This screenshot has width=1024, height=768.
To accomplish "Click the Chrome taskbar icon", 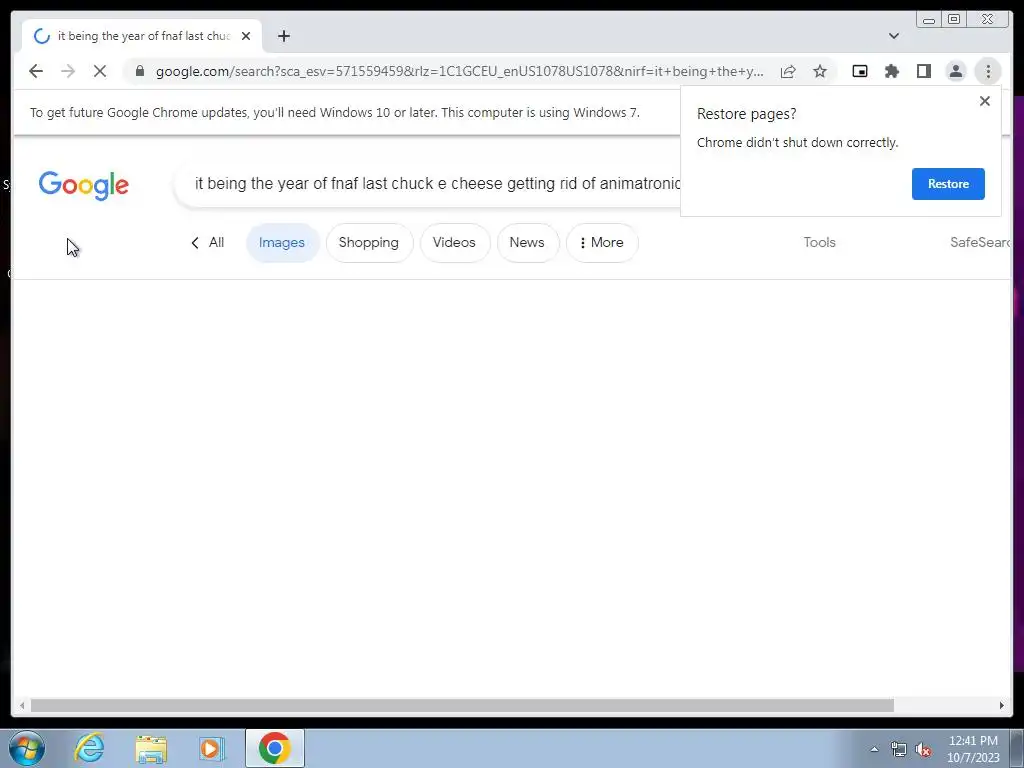I will point(275,748).
